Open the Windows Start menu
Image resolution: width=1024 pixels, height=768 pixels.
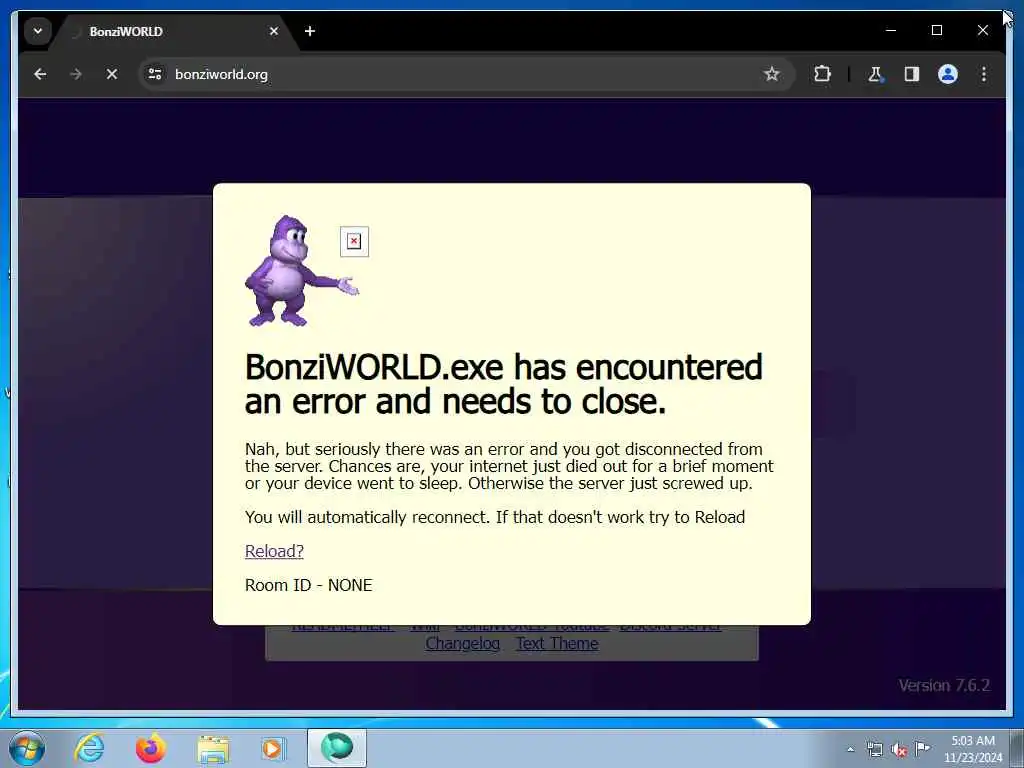[x=27, y=748]
